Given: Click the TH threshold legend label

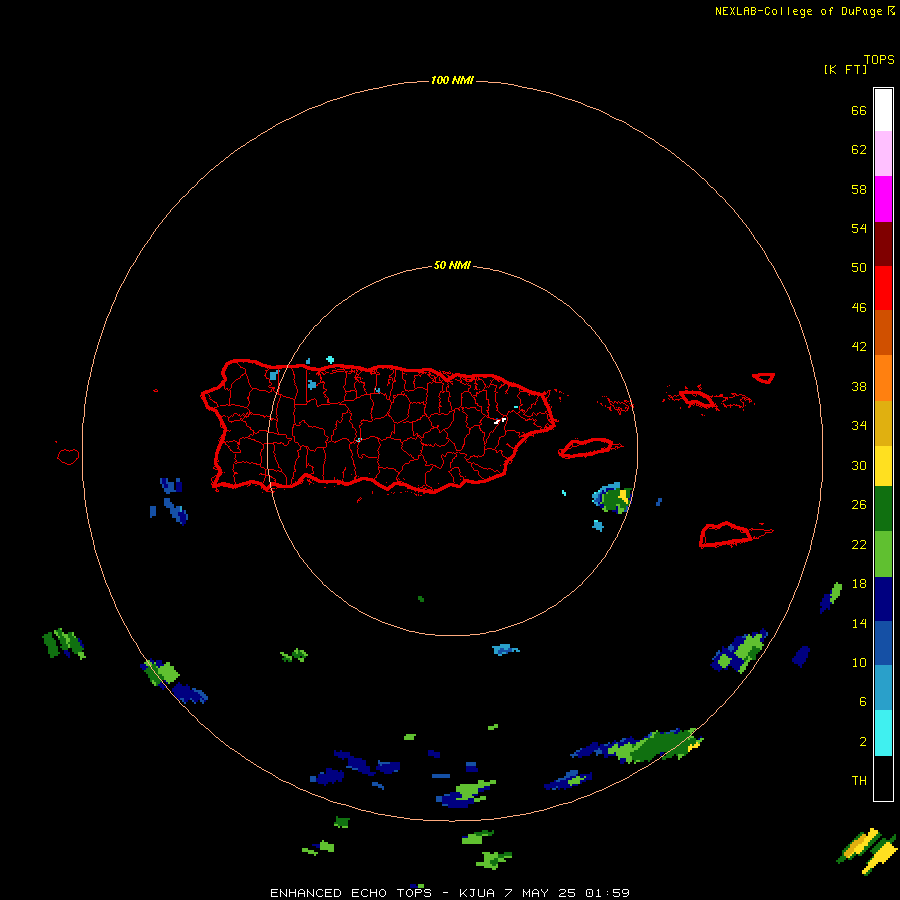Looking at the screenshot, I should coord(859,781).
